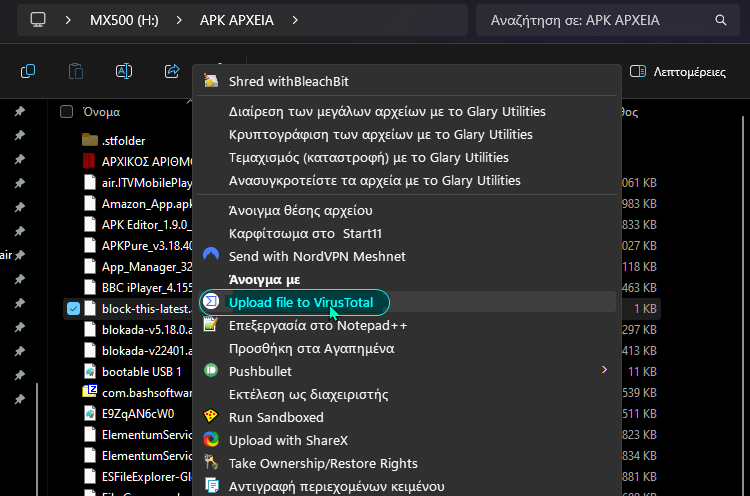750x496 pixels.
Task: Click the .stfolder folder icon
Action: pos(90,140)
